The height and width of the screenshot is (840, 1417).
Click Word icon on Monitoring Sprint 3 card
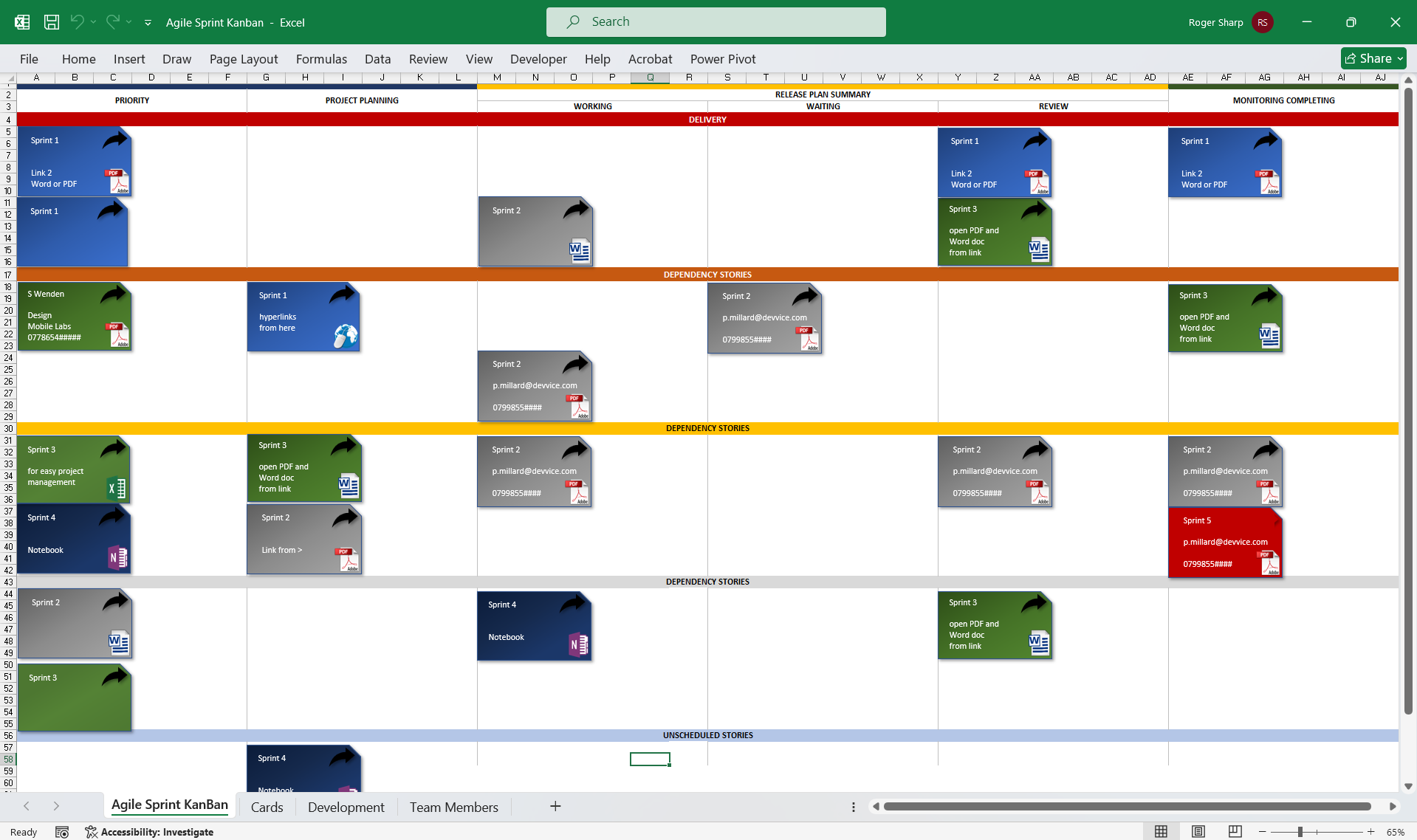pyautogui.click(x=1269, y=337)
